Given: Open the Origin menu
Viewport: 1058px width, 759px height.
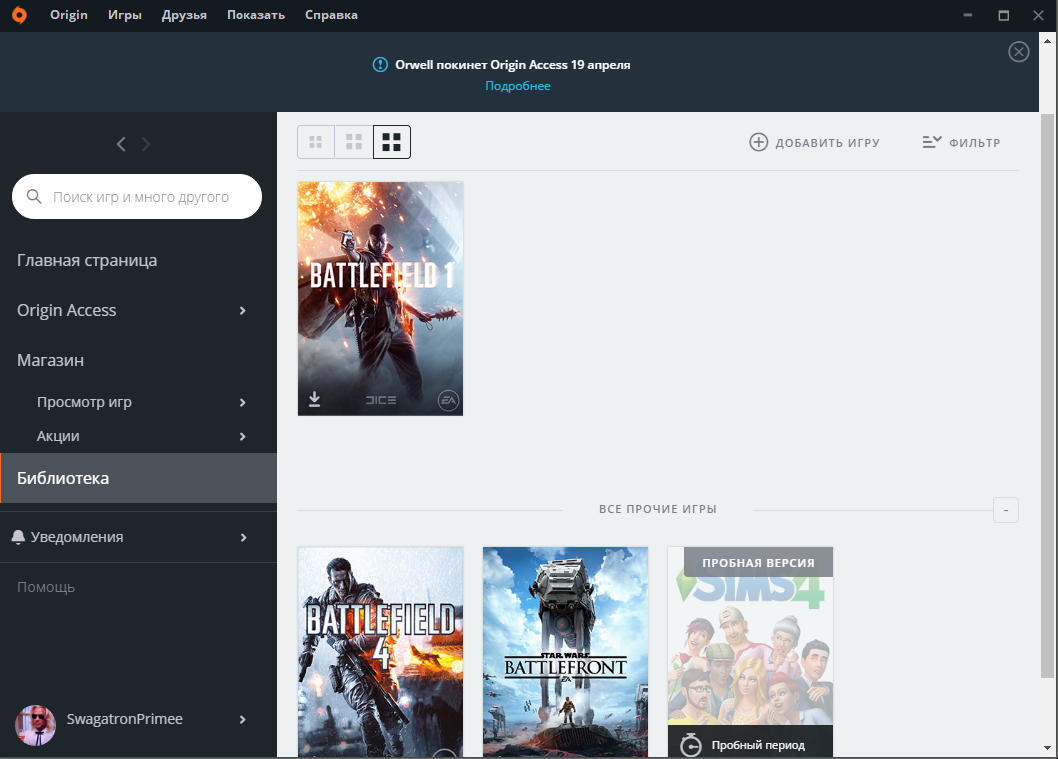Looking at the screenshot, I should 69,15.
